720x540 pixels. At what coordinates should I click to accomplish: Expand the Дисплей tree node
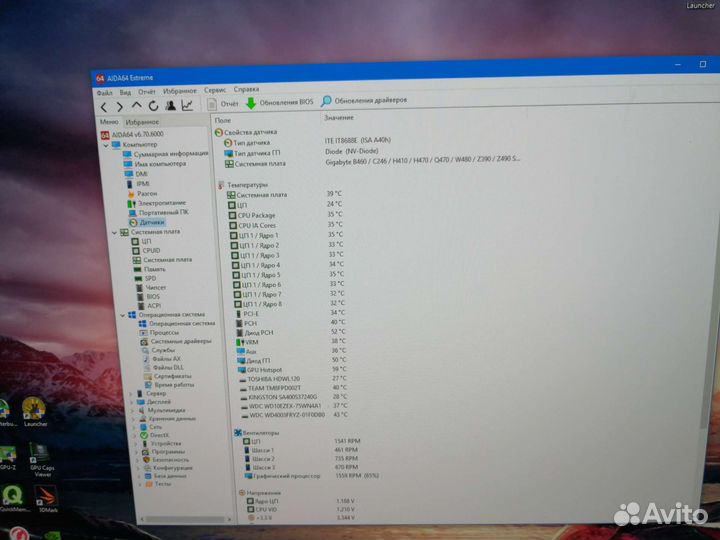132,402
